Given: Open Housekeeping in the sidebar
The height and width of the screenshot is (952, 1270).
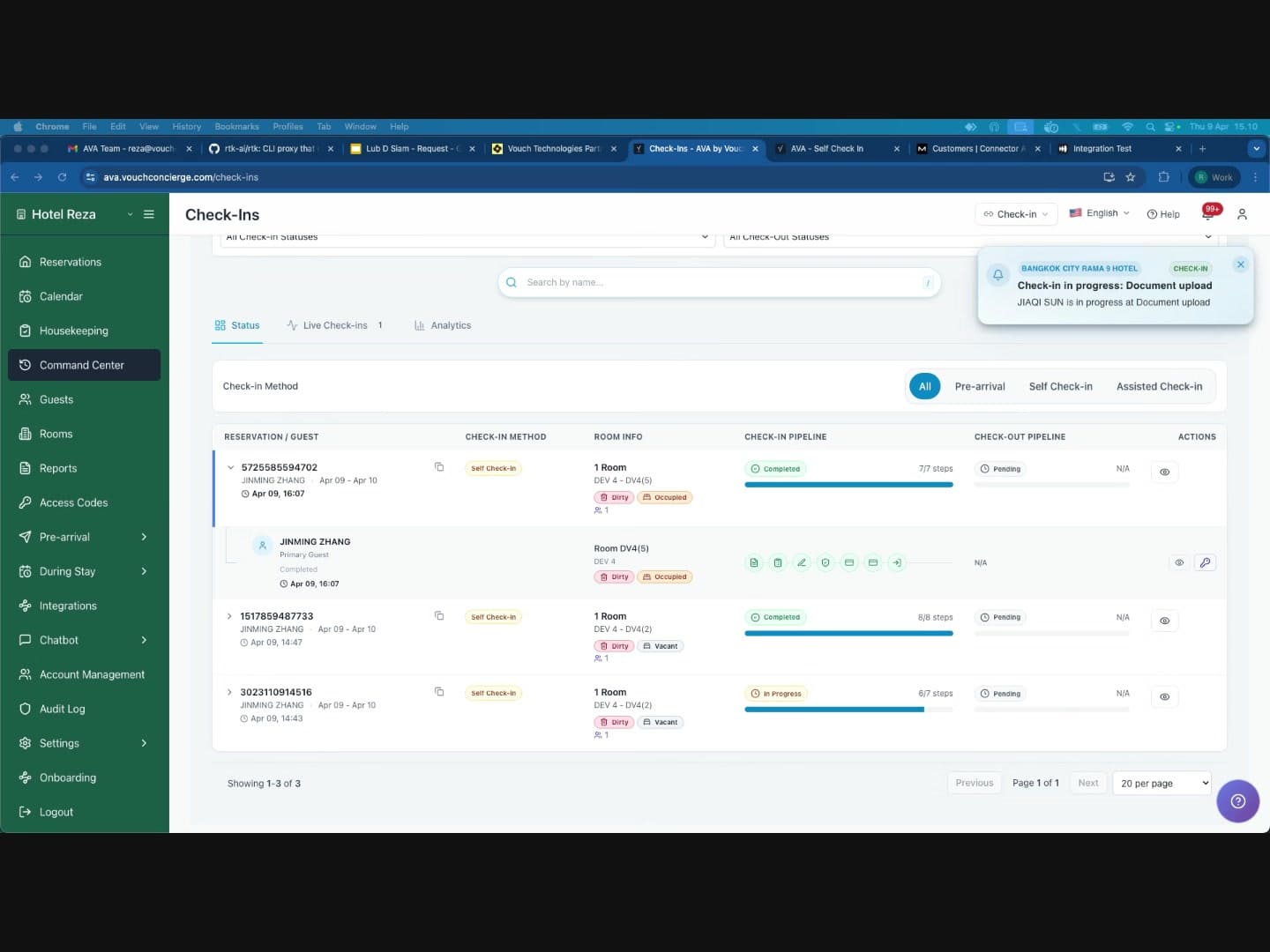Looking at the screenshot, I should [x=74, y=331].
